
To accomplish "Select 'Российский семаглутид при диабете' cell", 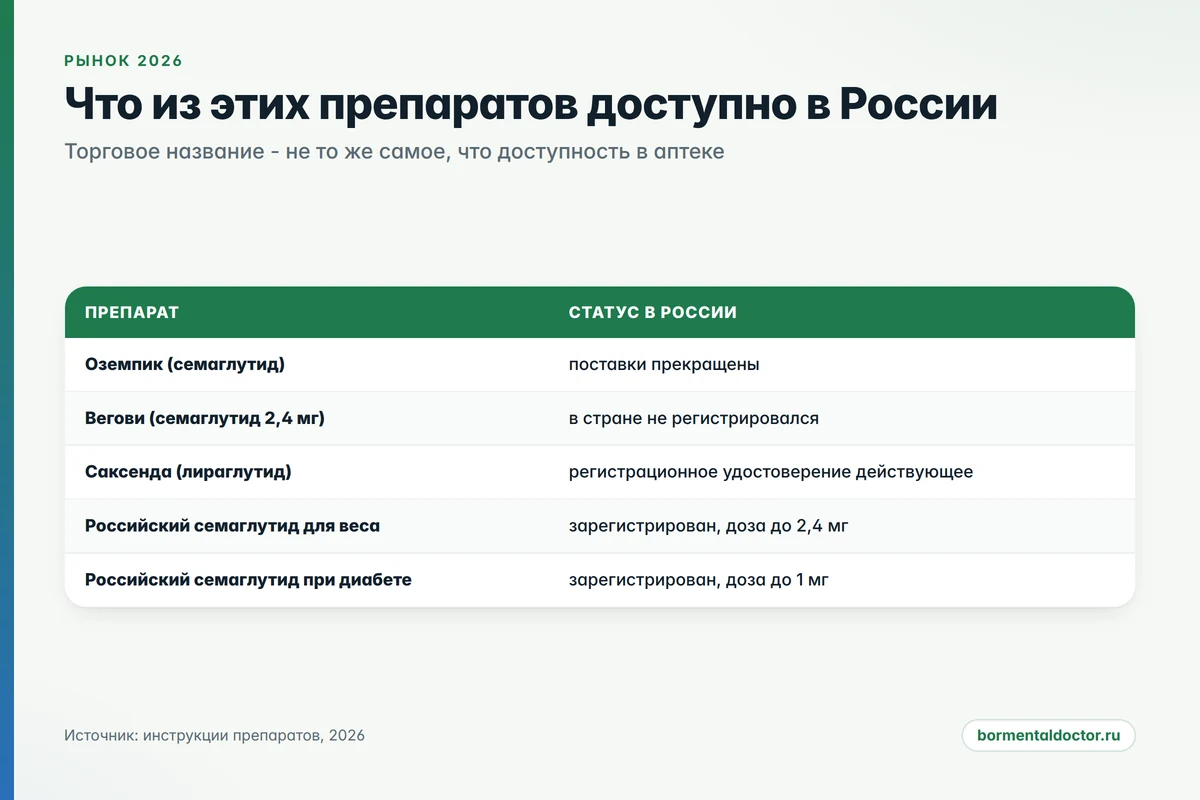I will (x=248, y=580).
